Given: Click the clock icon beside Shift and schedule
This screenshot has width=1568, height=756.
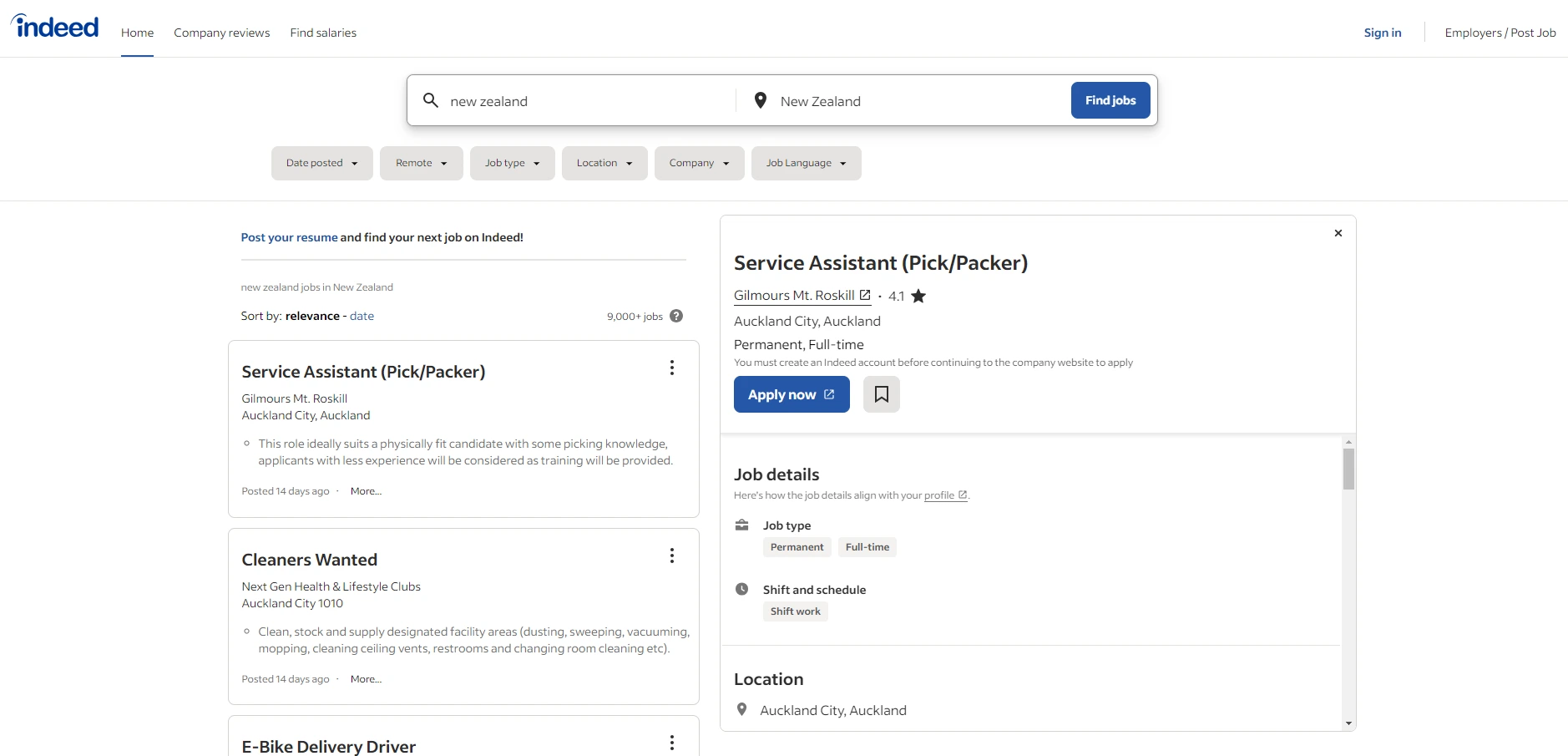Looking at the screenshot, I should coord(741,589).
